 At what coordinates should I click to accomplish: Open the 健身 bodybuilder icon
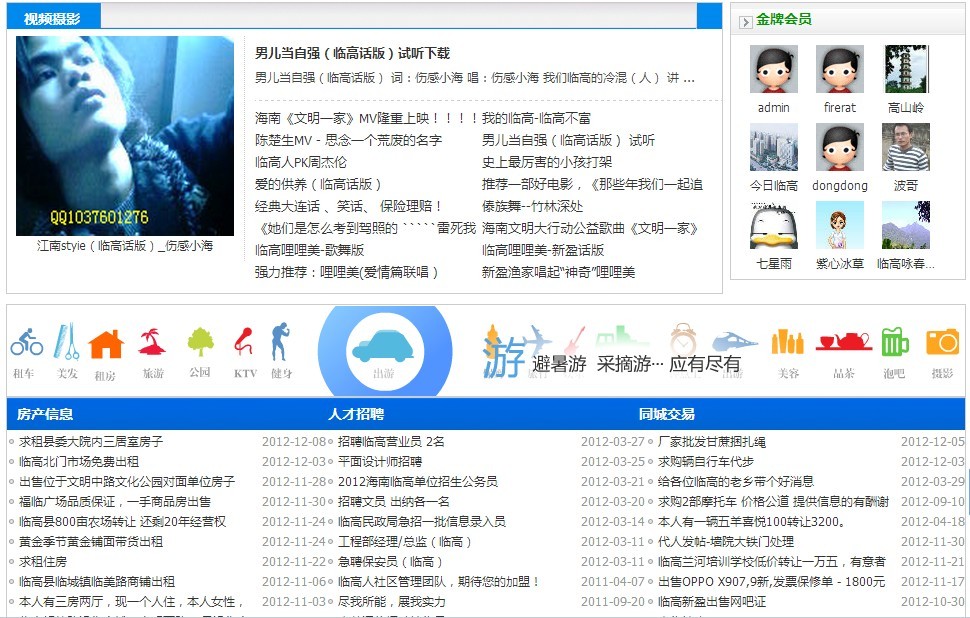tap(281, 341)
